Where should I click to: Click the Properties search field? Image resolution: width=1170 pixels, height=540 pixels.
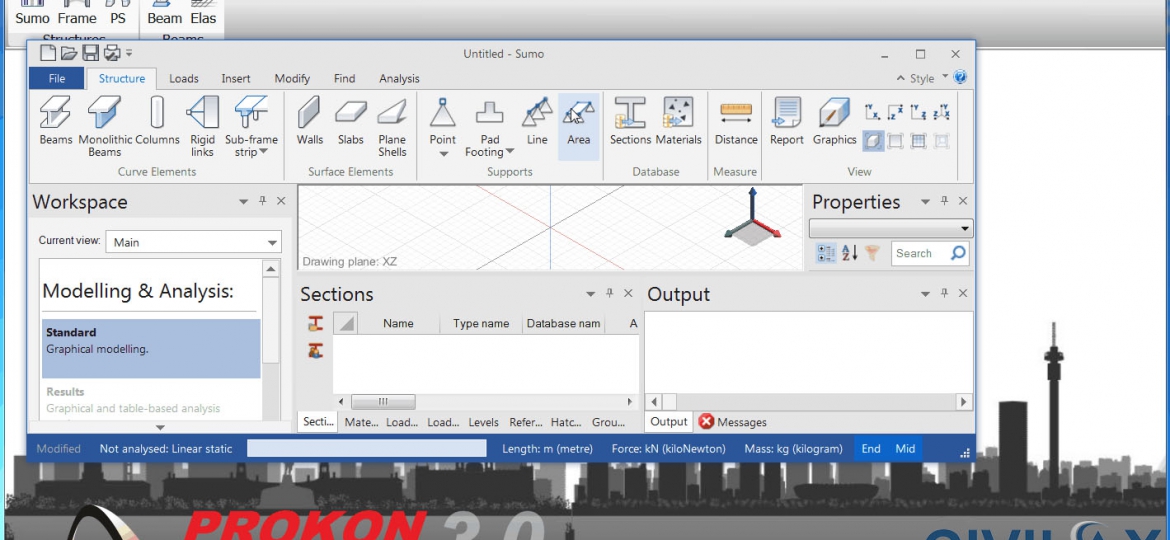920,254
